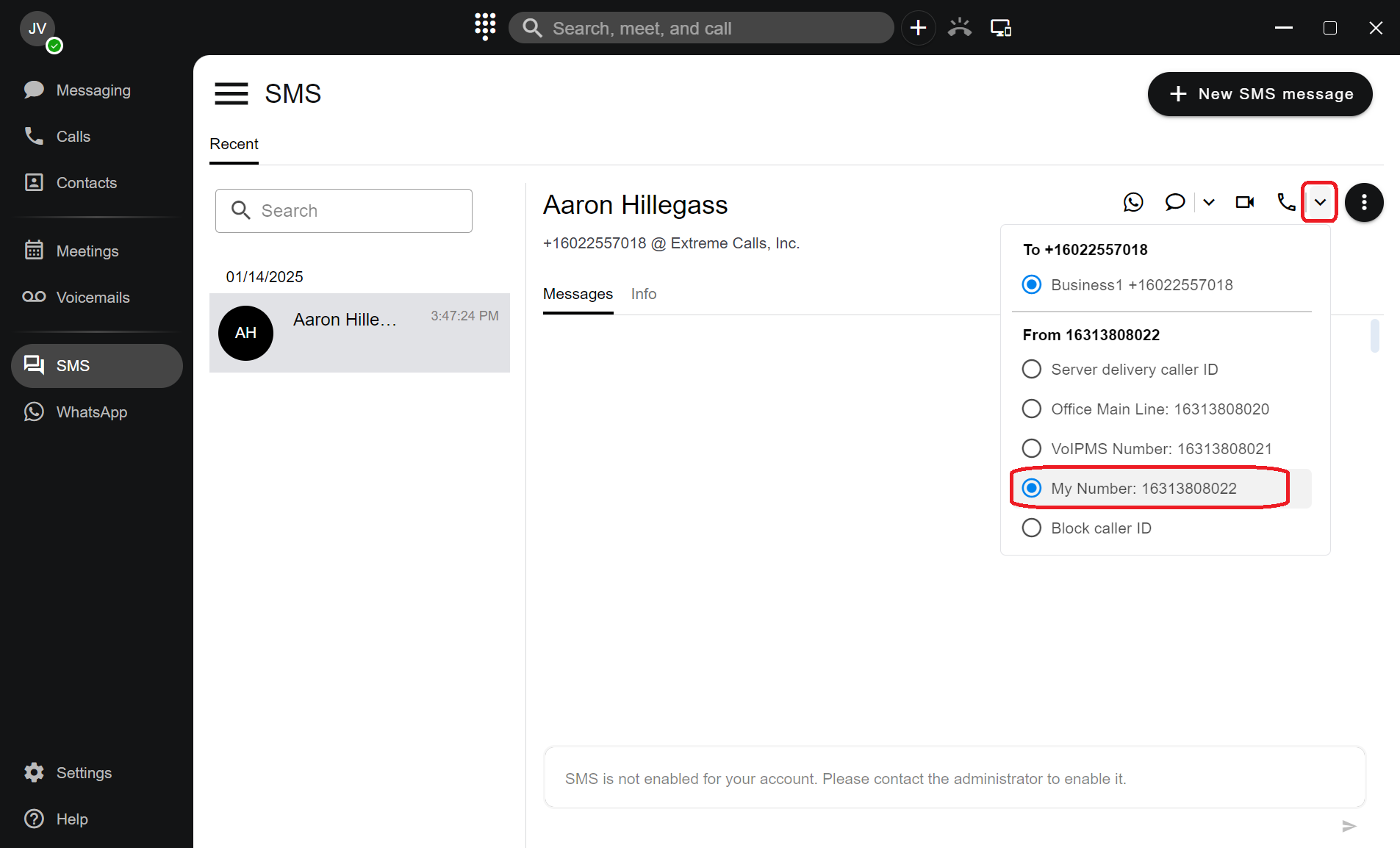Click the SMS conversation search field

click(344, 211)
